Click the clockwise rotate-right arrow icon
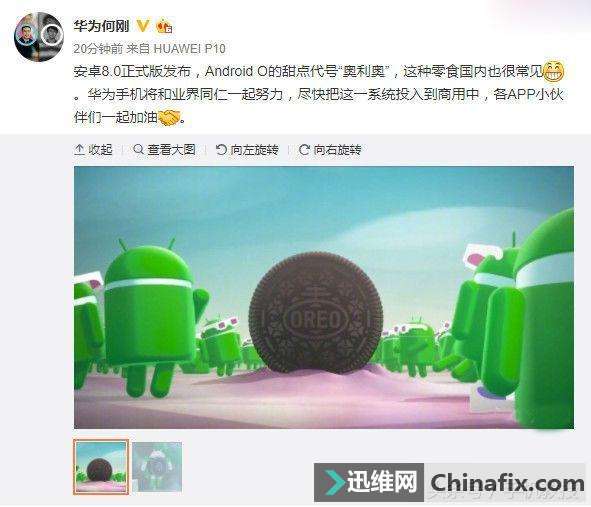 pyautogui.click(x=304, y=150)
